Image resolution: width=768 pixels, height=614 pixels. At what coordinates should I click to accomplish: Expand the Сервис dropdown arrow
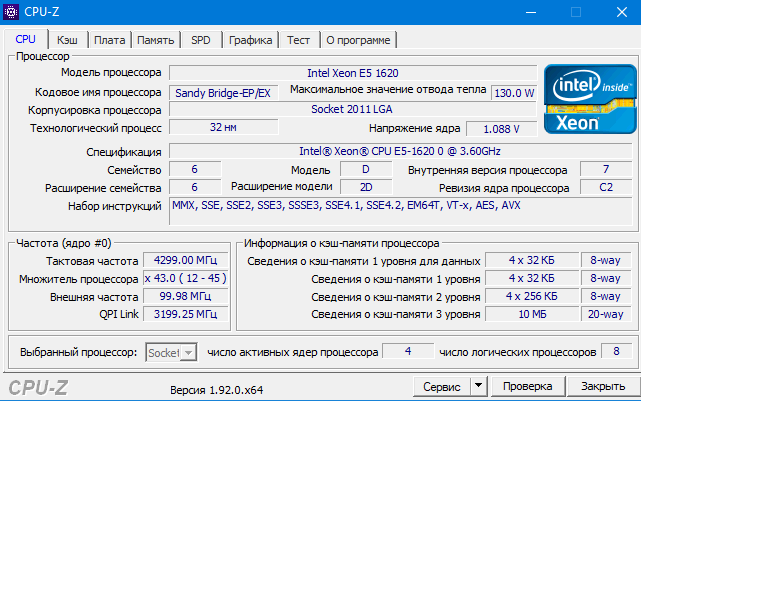pos(479,387)
